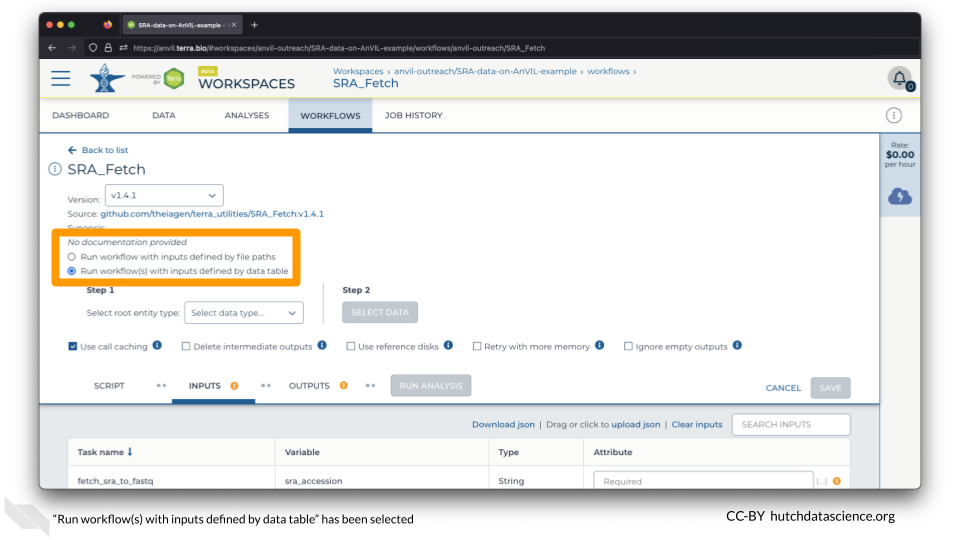Click anvil-outreach/SRA-data-on-AnVIL-example breadcrumb
This screenshot has height=540, width=960.
click(x=485, y=72)
